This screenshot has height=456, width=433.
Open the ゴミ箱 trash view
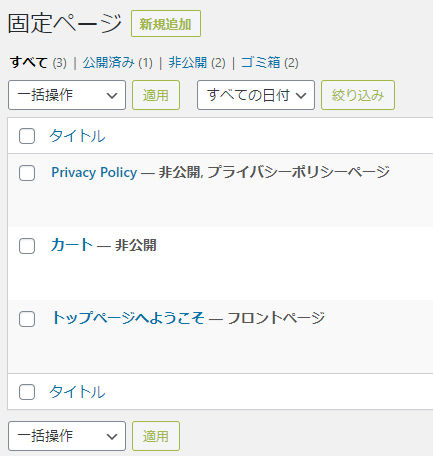click(260, 63)
